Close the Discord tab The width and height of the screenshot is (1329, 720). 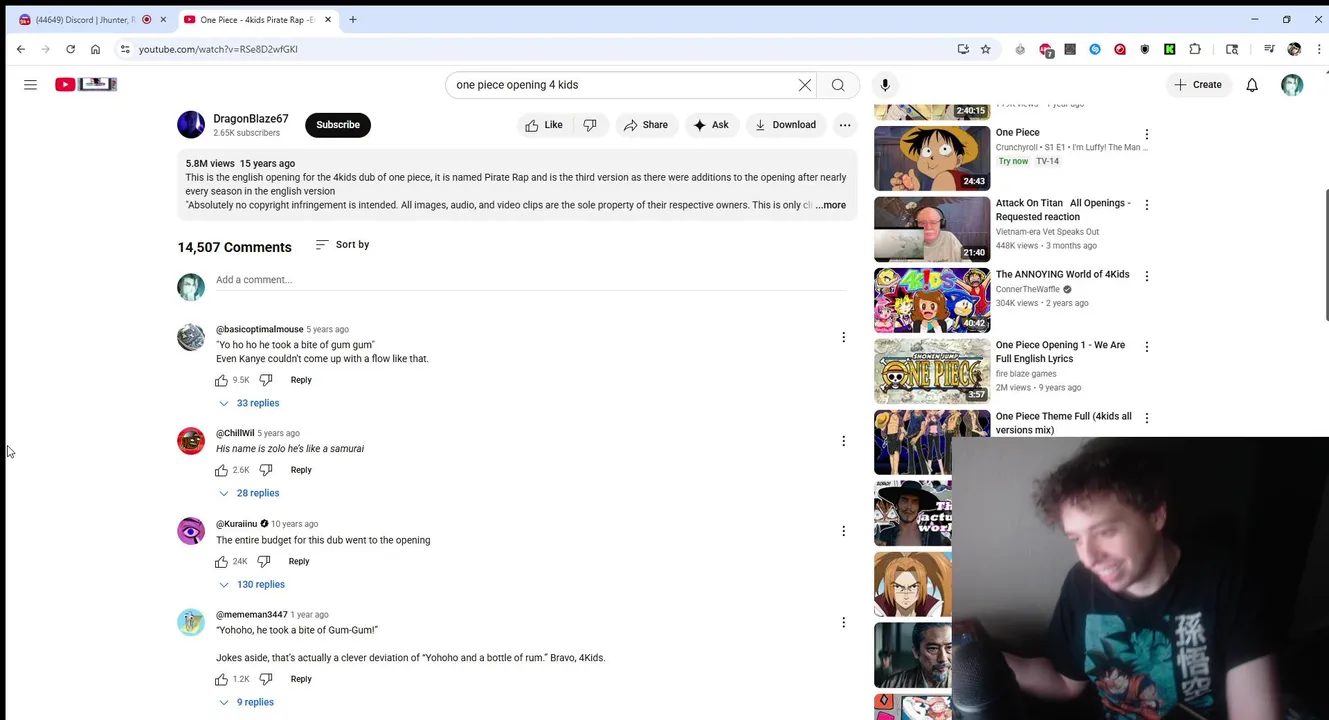click(163, 19)
